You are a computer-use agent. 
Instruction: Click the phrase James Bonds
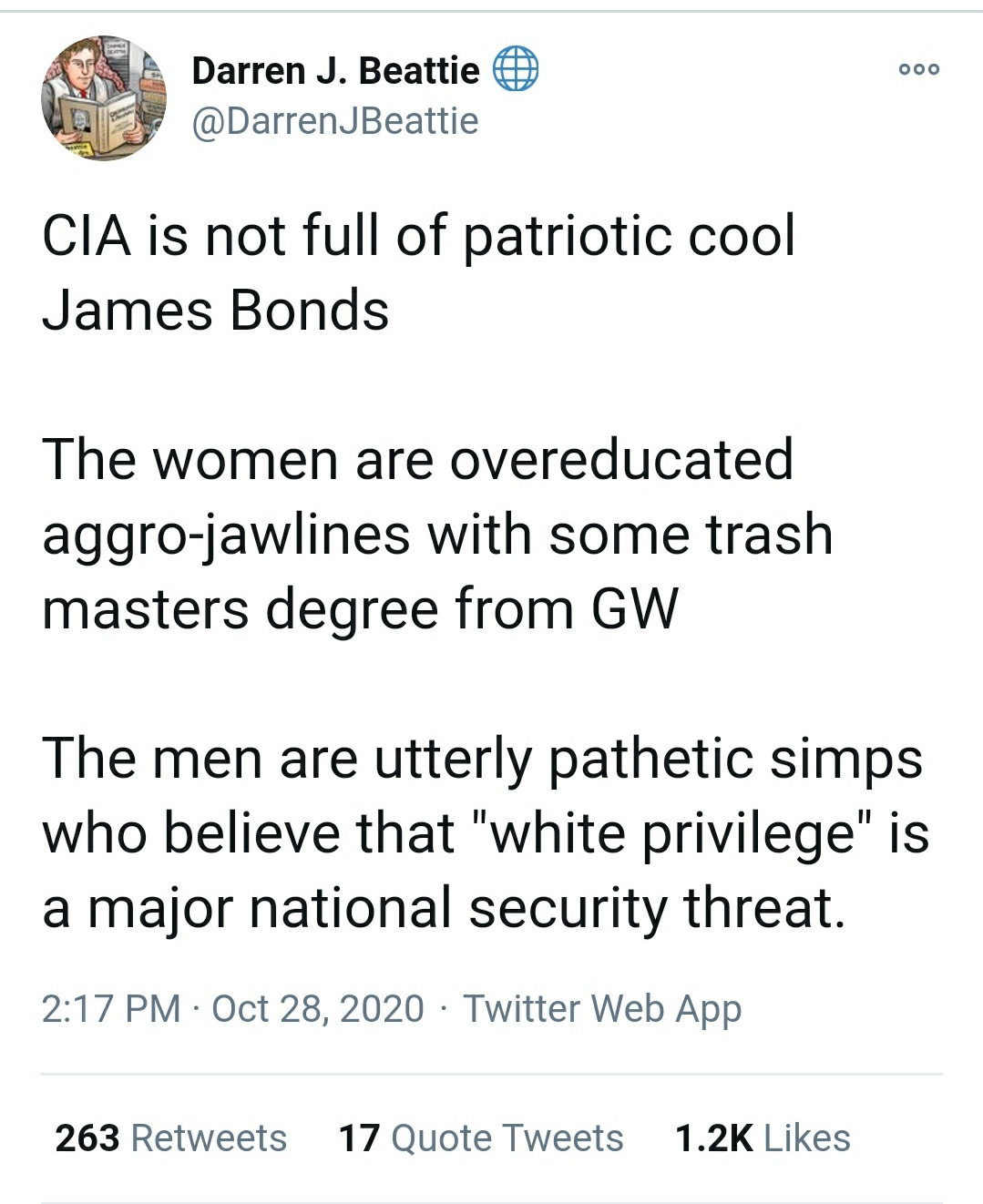click(x=216, y=310)
